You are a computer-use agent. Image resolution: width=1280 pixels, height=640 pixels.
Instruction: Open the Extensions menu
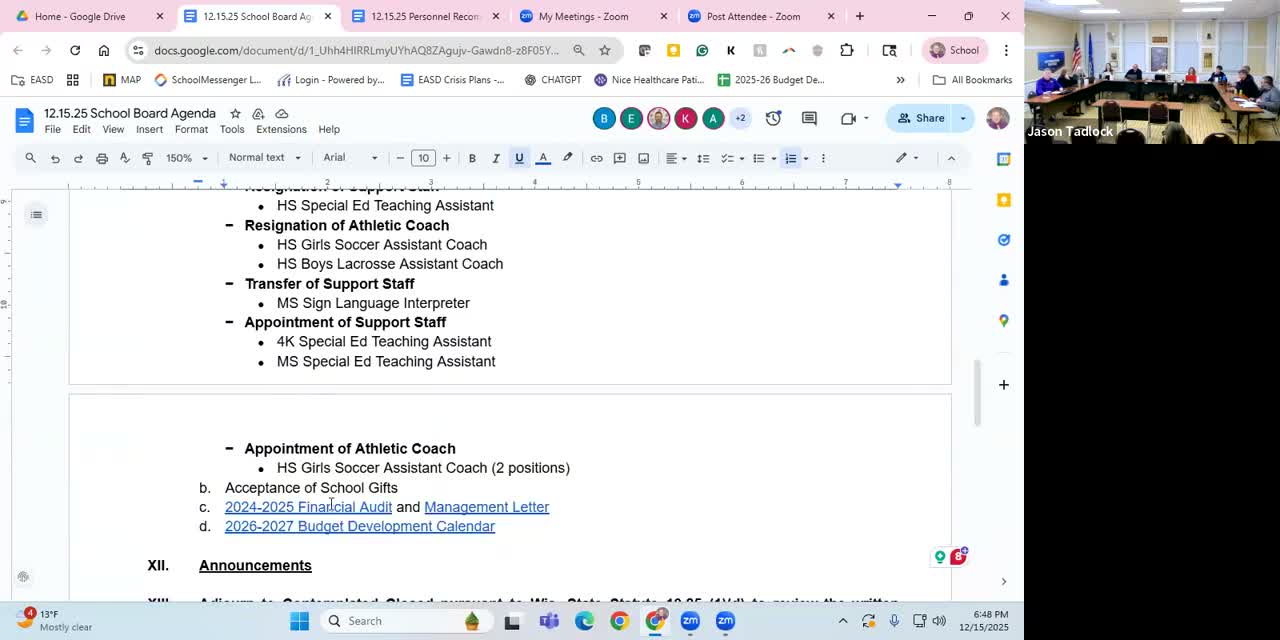(281, 130)
